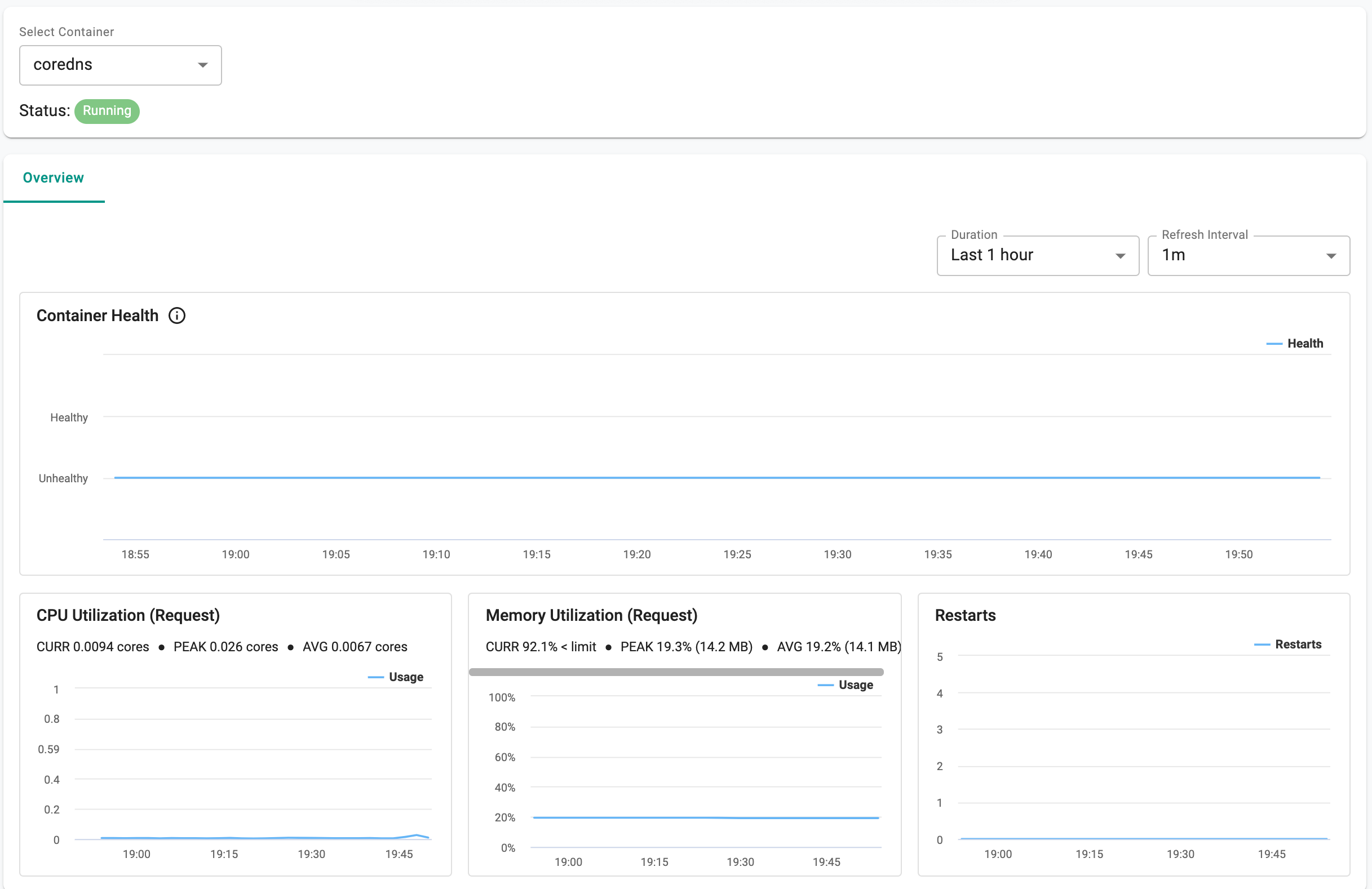Toggle the Usage legend in Memory Utilization chart
This screenshot has width=1372, height=889.
(x=845, y=685)
